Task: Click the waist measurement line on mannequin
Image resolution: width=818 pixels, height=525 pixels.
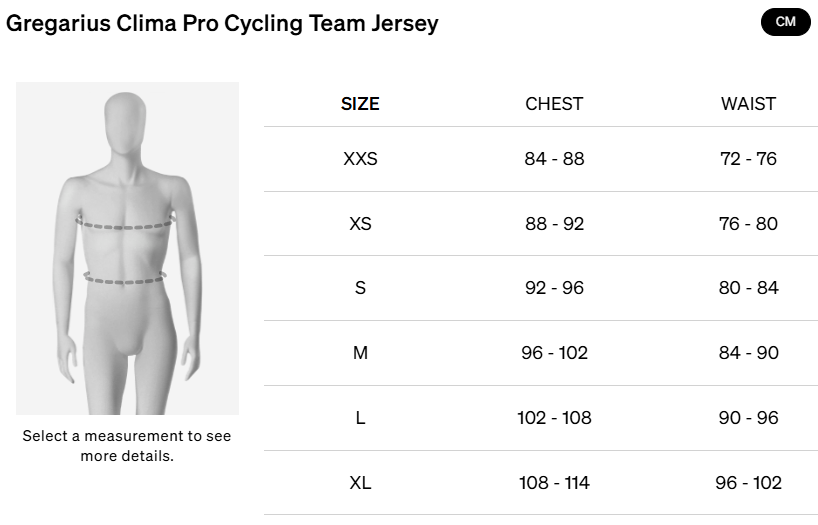Action: [x=125, y=279]
